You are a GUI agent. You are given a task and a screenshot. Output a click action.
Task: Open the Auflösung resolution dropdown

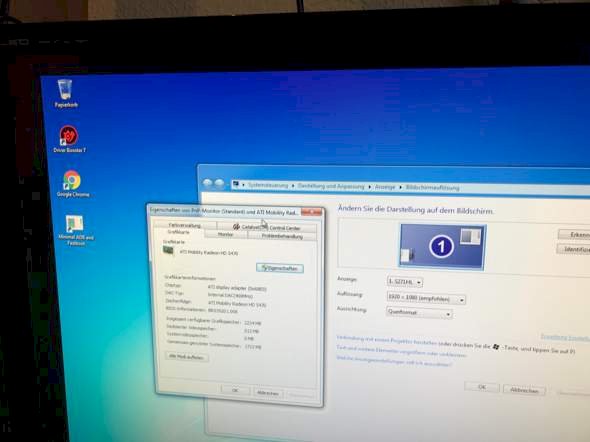(426, 298)
